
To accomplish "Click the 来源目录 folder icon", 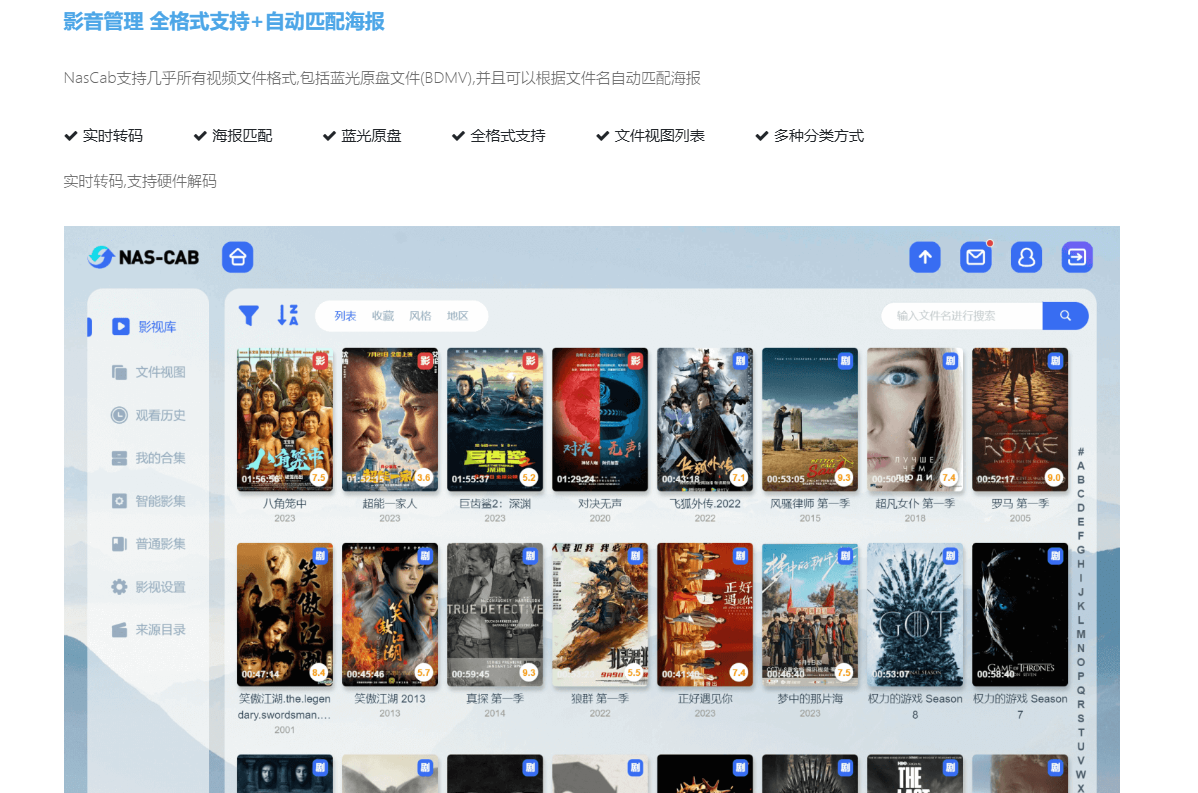I will (119, 630).
